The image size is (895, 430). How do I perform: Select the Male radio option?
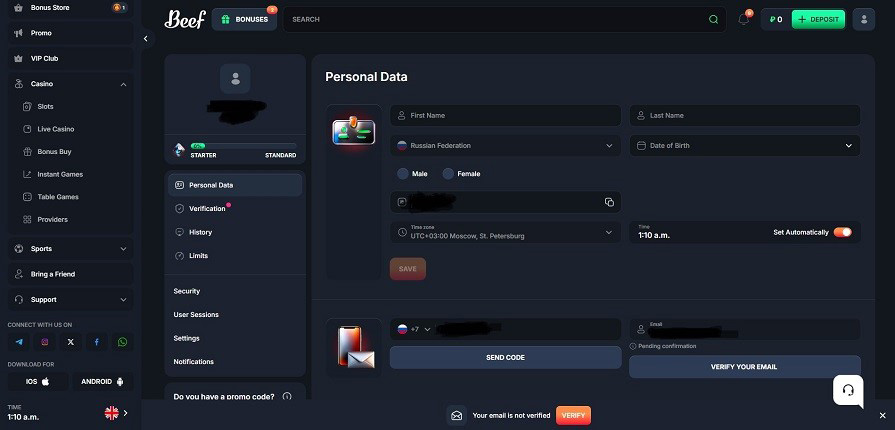coord(403,174)
